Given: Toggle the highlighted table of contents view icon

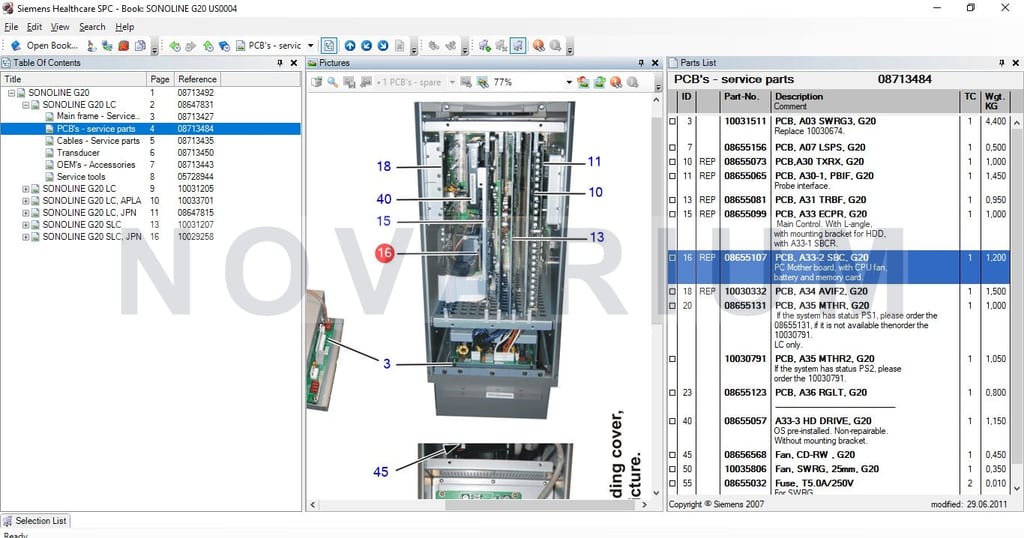Looking at the screenshot, I should (x=329, y=46).
